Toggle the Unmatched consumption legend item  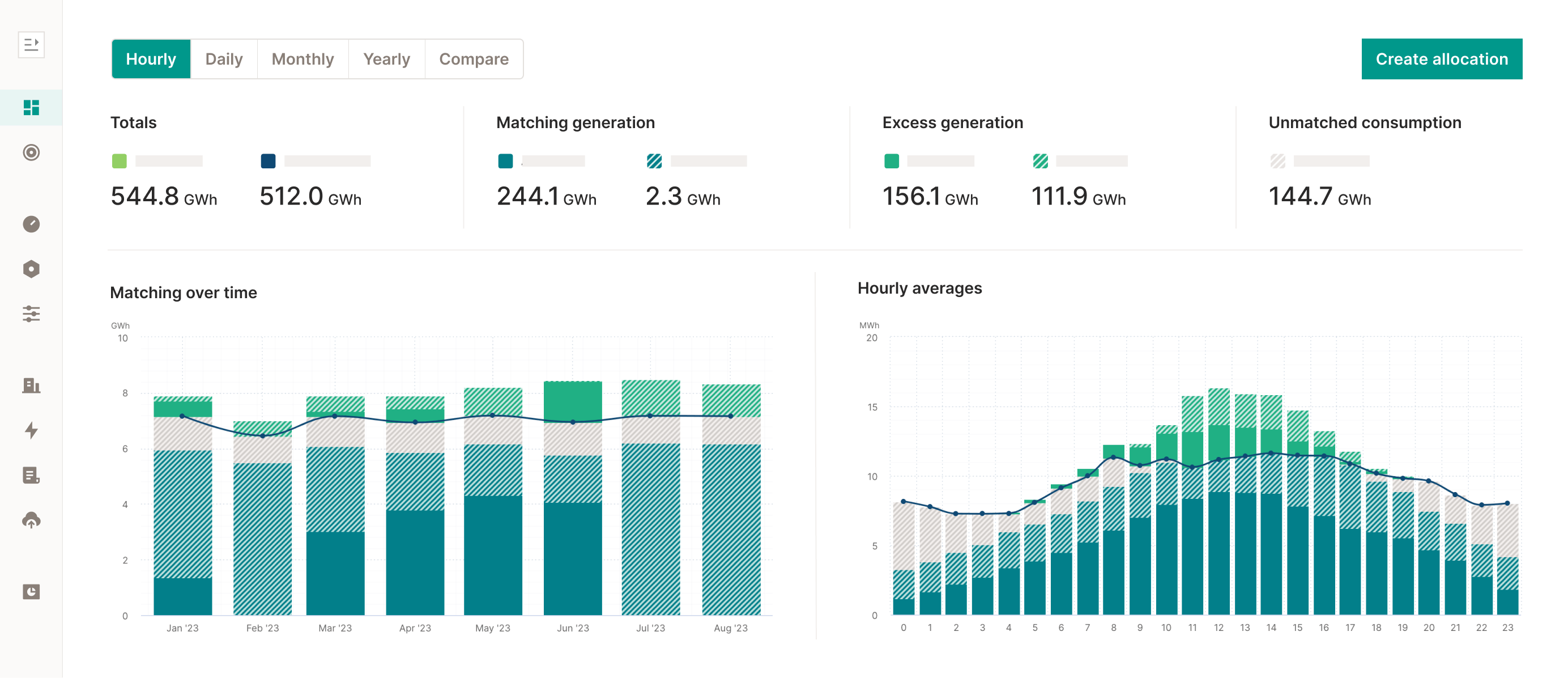coord(1279,161)
